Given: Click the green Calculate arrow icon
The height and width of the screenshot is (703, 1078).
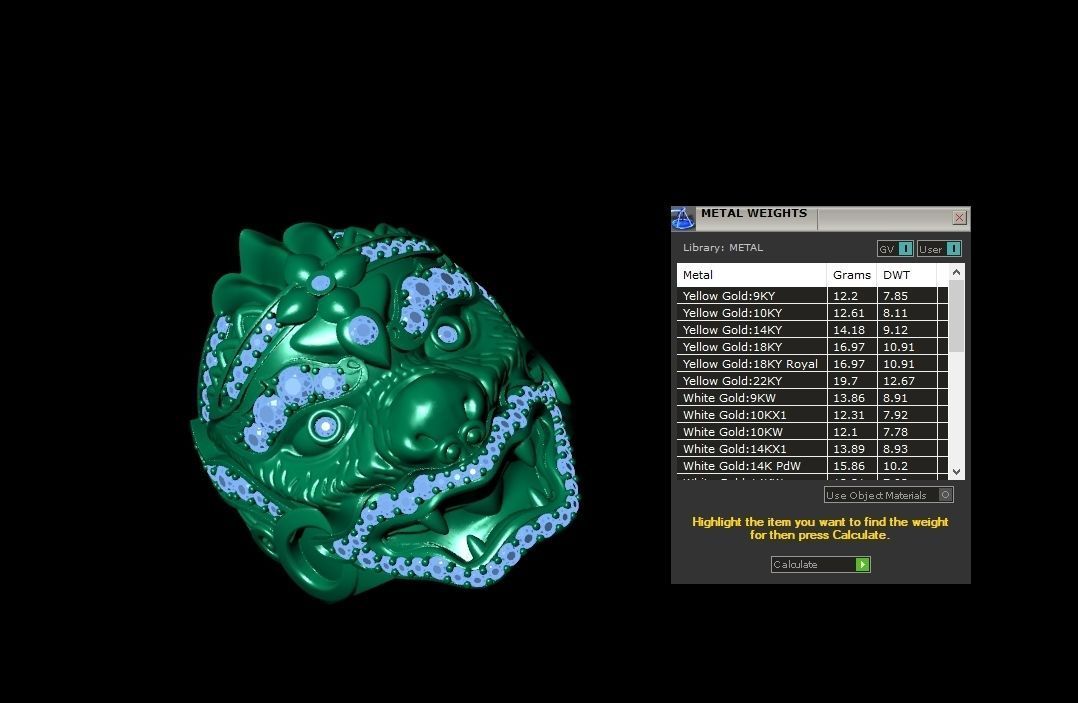Looking at the screenshot, I should pyautogui.click(x=862, y=564).
